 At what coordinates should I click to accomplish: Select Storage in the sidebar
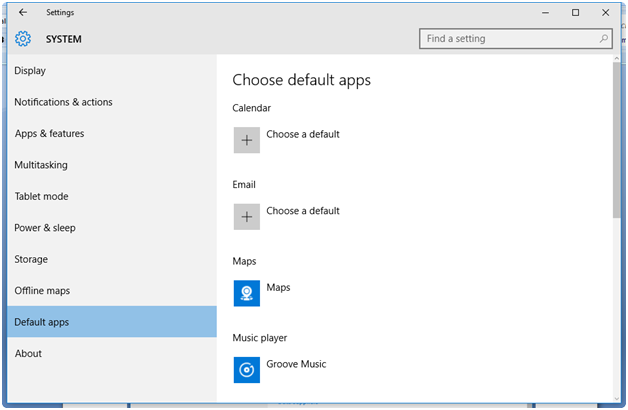click(x=31, y=259)
